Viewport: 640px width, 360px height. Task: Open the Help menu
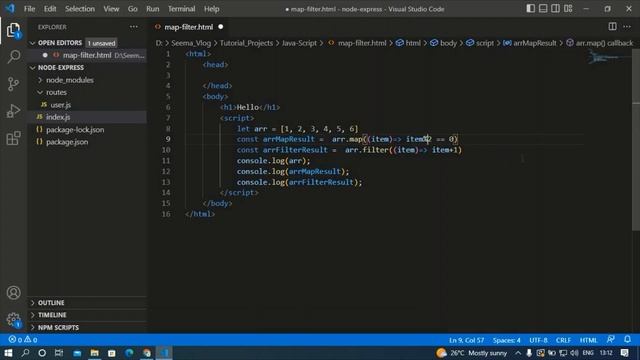(x=211, y=9)
